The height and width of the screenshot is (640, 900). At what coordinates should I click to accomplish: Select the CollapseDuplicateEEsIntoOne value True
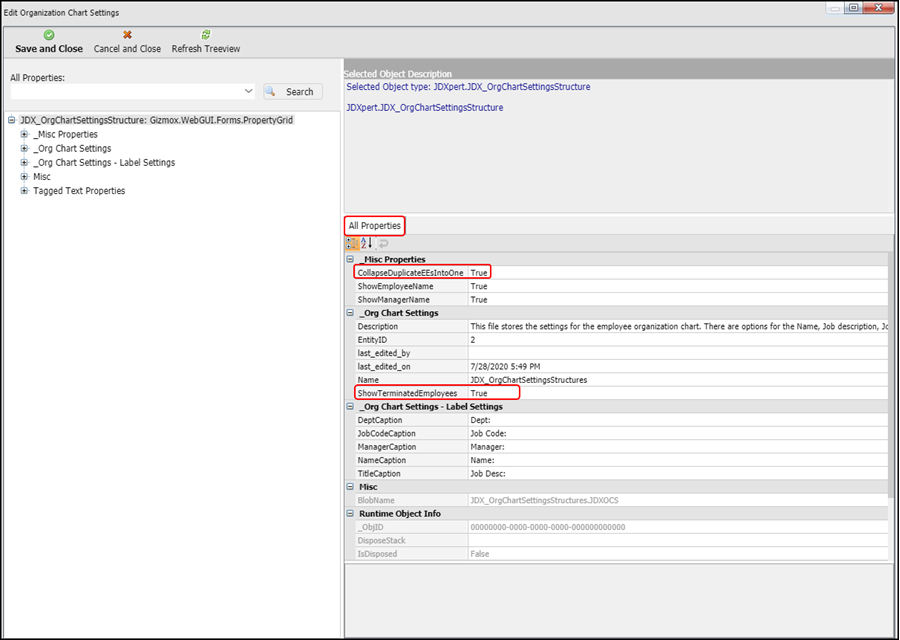pyautogui.click(x=479, y=272)
